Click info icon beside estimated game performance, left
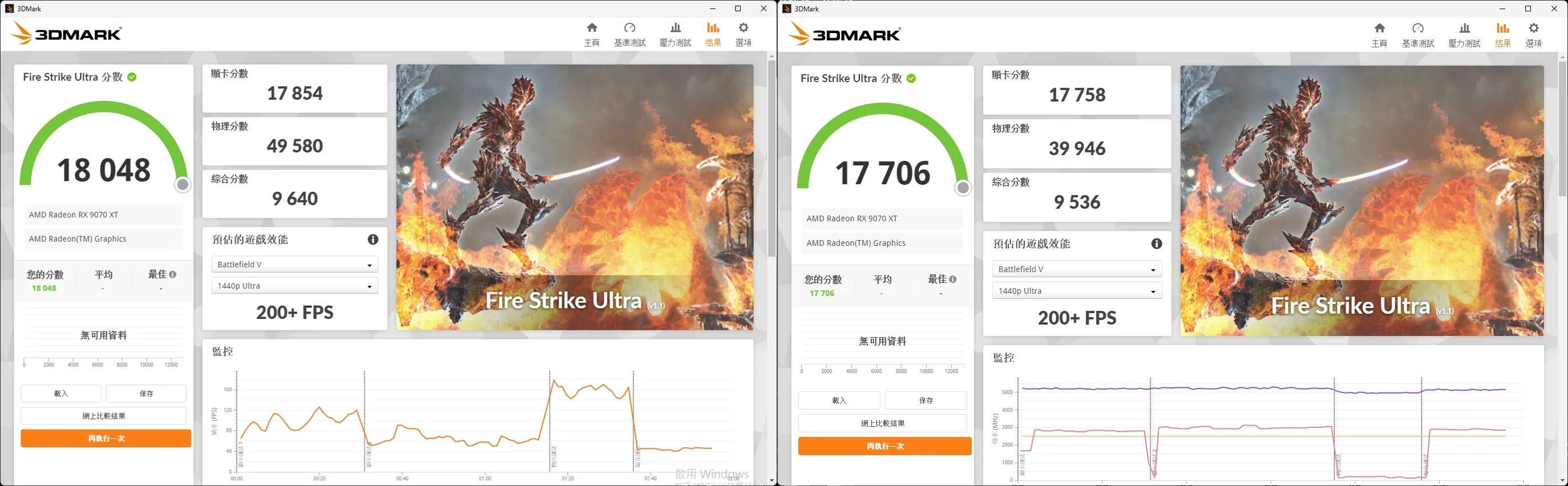 tap(373, 240)
